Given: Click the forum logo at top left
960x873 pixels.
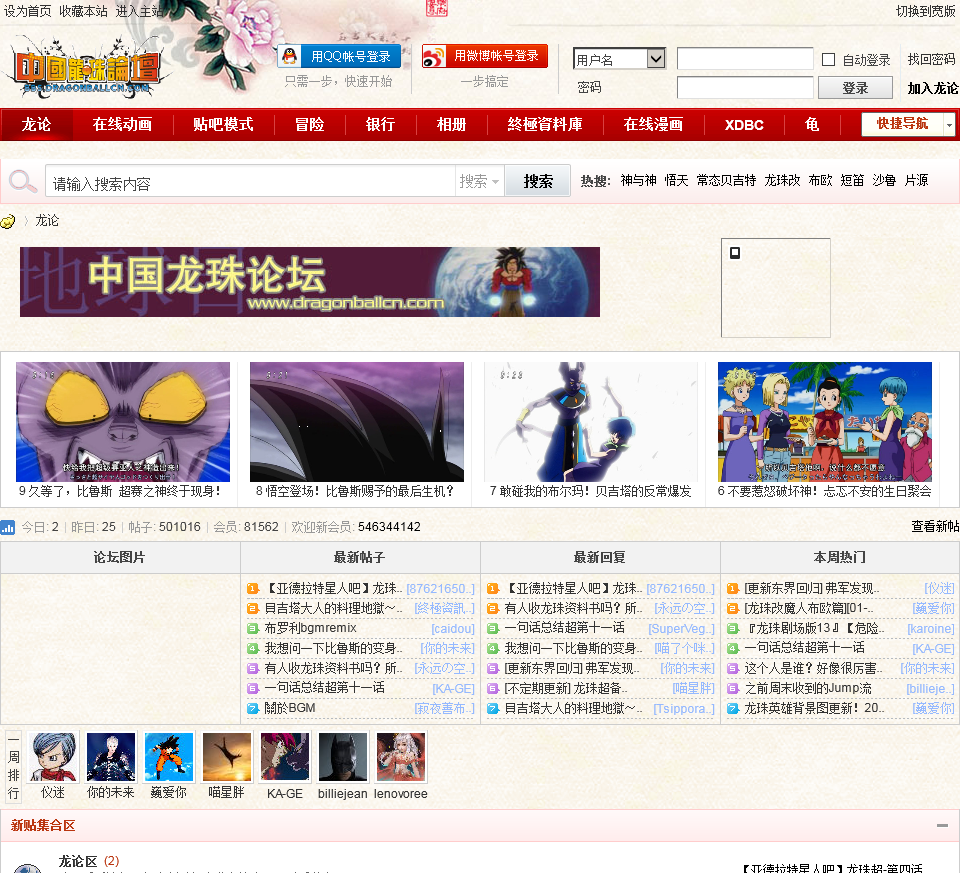Looking at the screenshot, I should coord(86,69).
